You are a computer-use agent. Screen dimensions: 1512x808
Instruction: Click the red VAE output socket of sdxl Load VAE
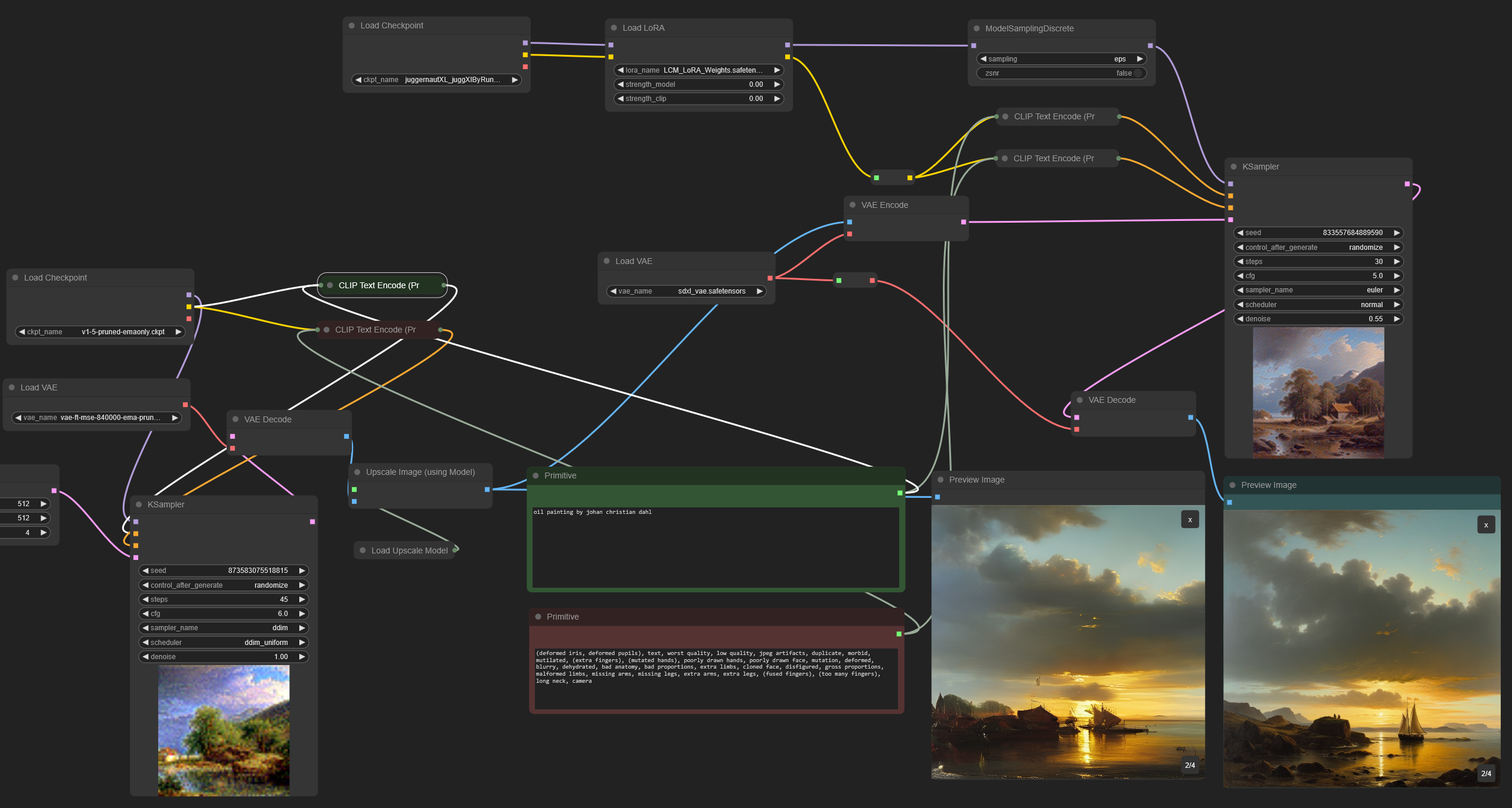point(770,278)
